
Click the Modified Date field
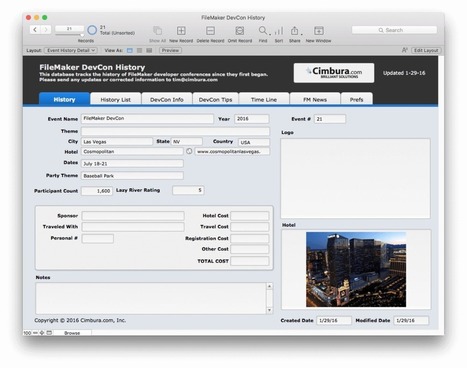click(411, 320)
